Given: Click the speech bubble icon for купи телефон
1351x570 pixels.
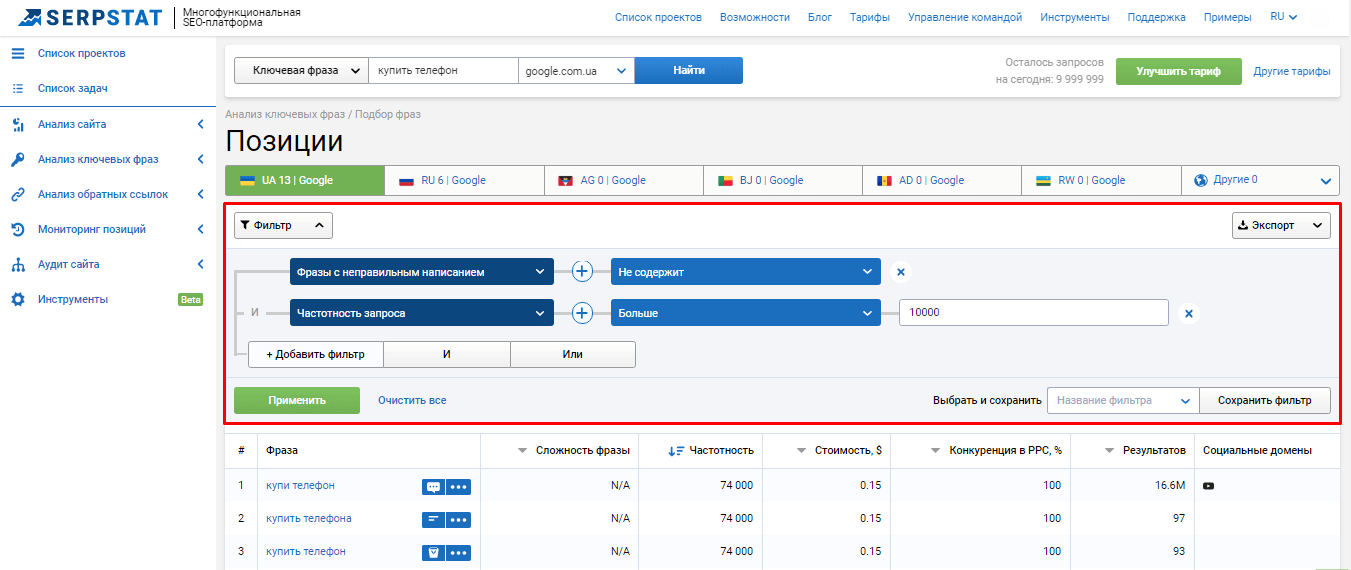Looking at the screenshot, I should click(433, 487).
